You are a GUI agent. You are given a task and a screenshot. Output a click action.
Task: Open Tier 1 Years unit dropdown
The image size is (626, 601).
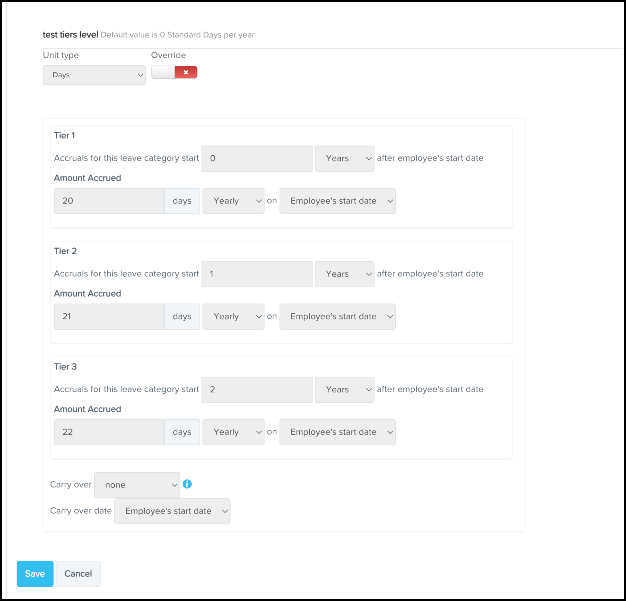[344, 158]
